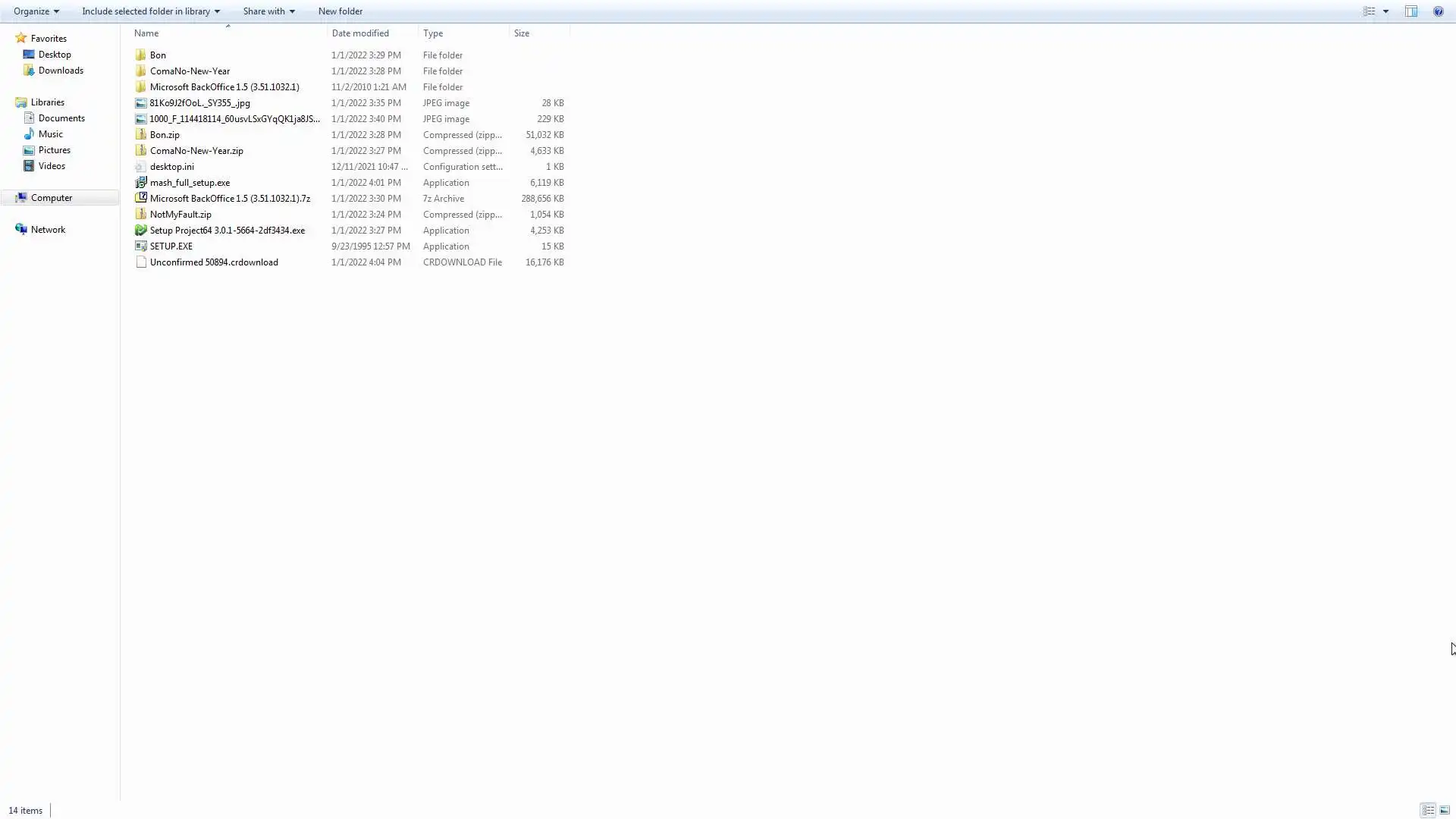The height and width of the screenshot is (819, 1456).
Task: Select the Bon.zip archive icon
Action: tap(141, 134)
